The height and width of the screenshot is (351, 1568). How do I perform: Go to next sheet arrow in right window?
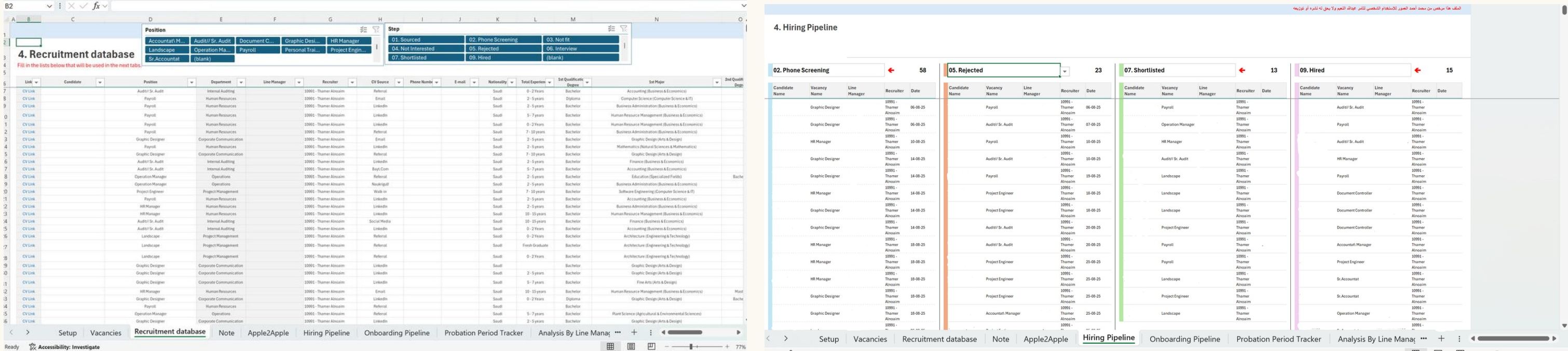786,338
